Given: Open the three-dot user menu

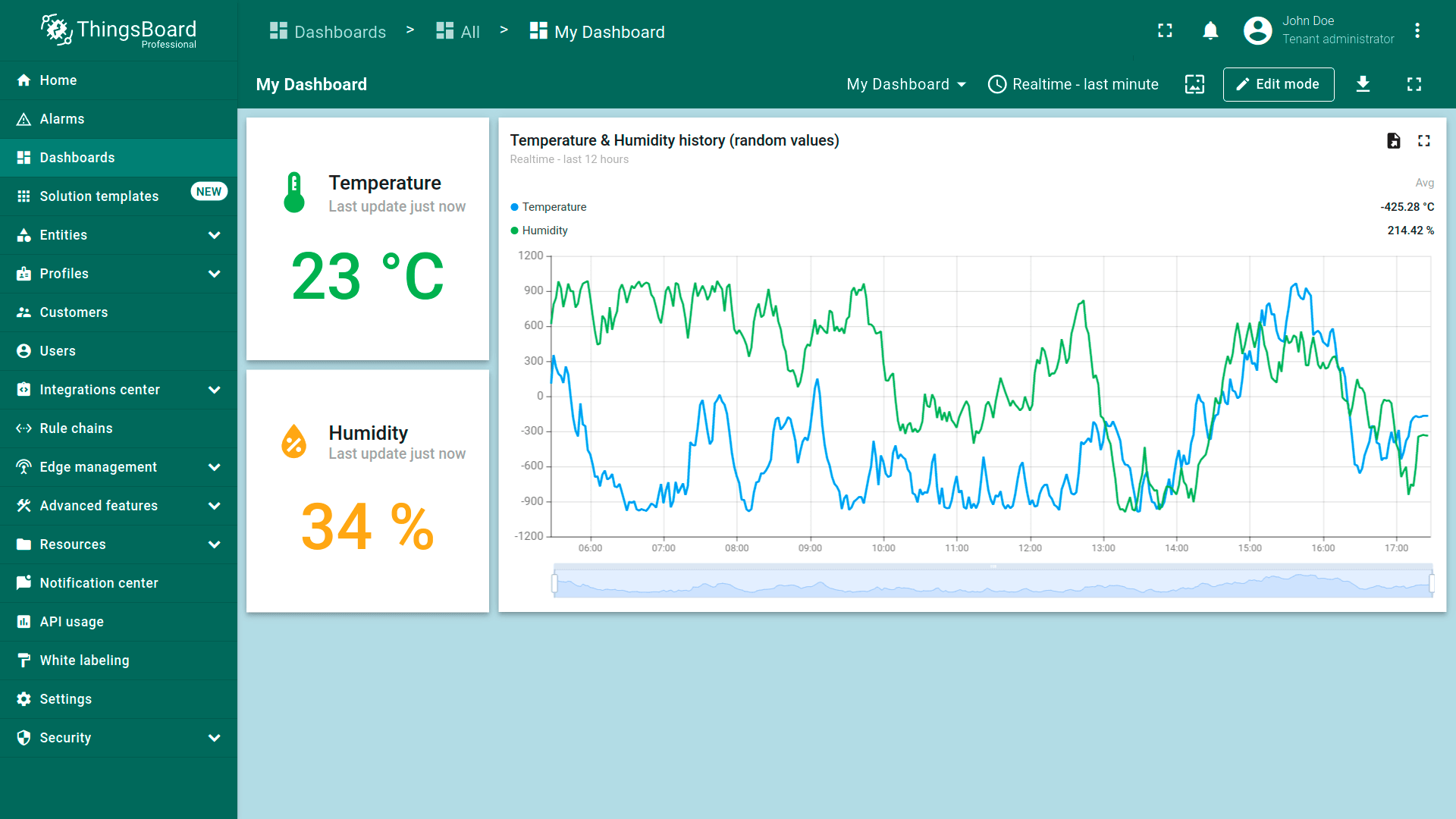Looking at the screenshot, I should pos(1417,31).
